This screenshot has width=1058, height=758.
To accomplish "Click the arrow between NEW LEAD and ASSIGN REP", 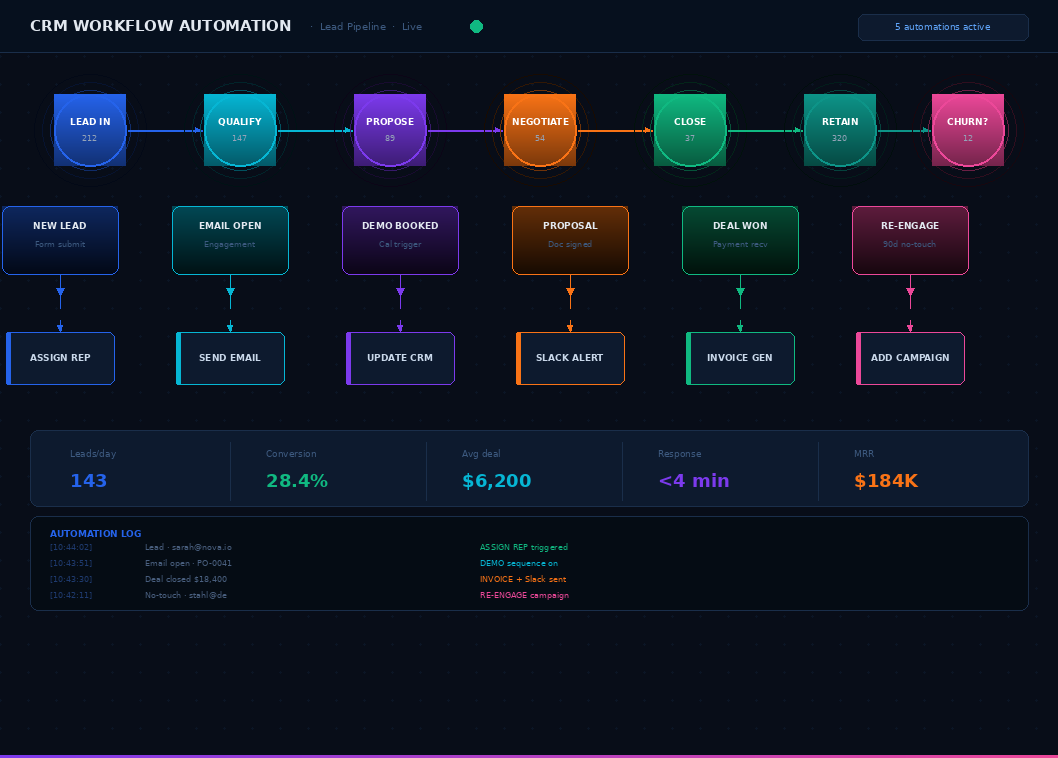I will 61,304.
